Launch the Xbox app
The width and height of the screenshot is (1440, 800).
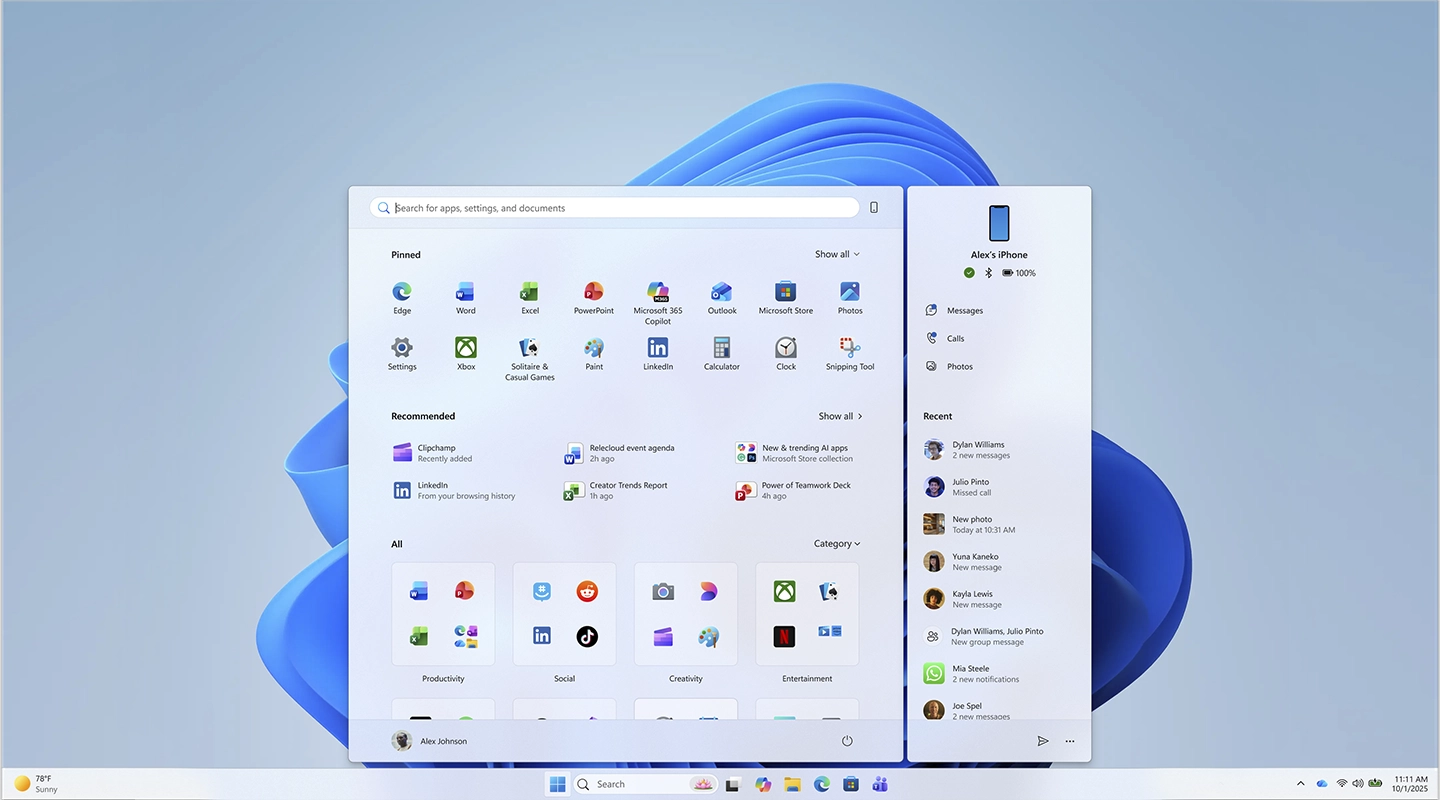(x=466, y=353)
